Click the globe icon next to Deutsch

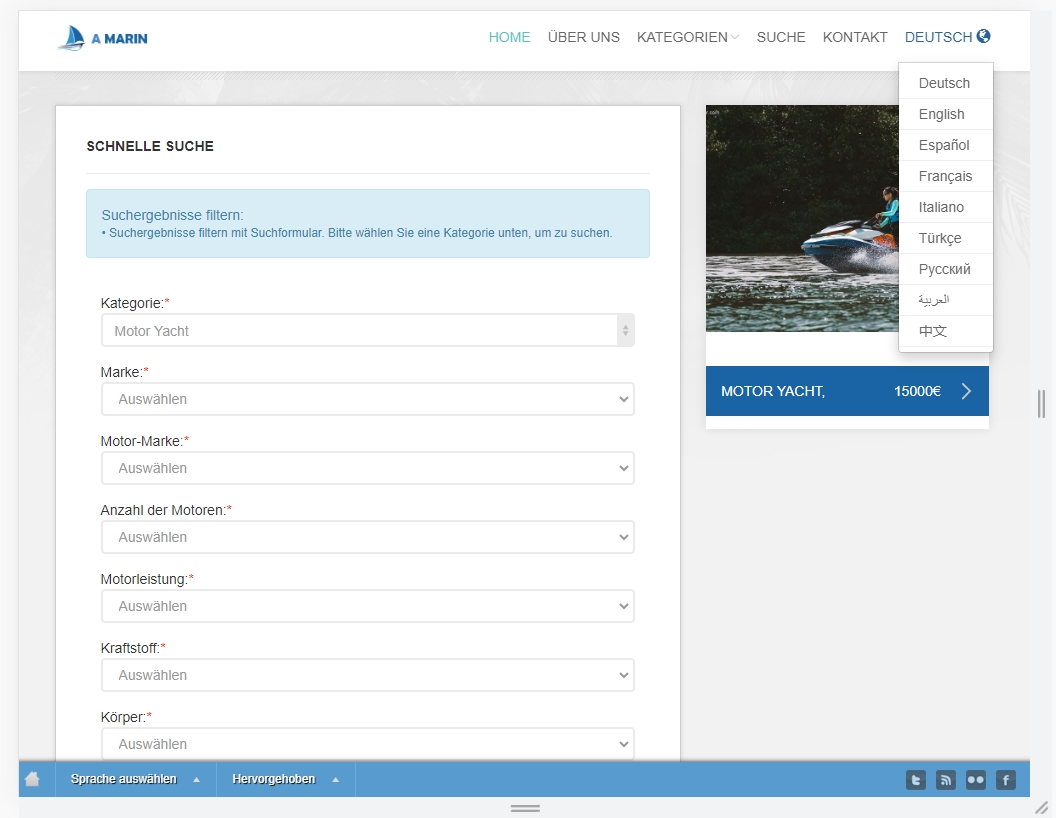click(983, 36)
